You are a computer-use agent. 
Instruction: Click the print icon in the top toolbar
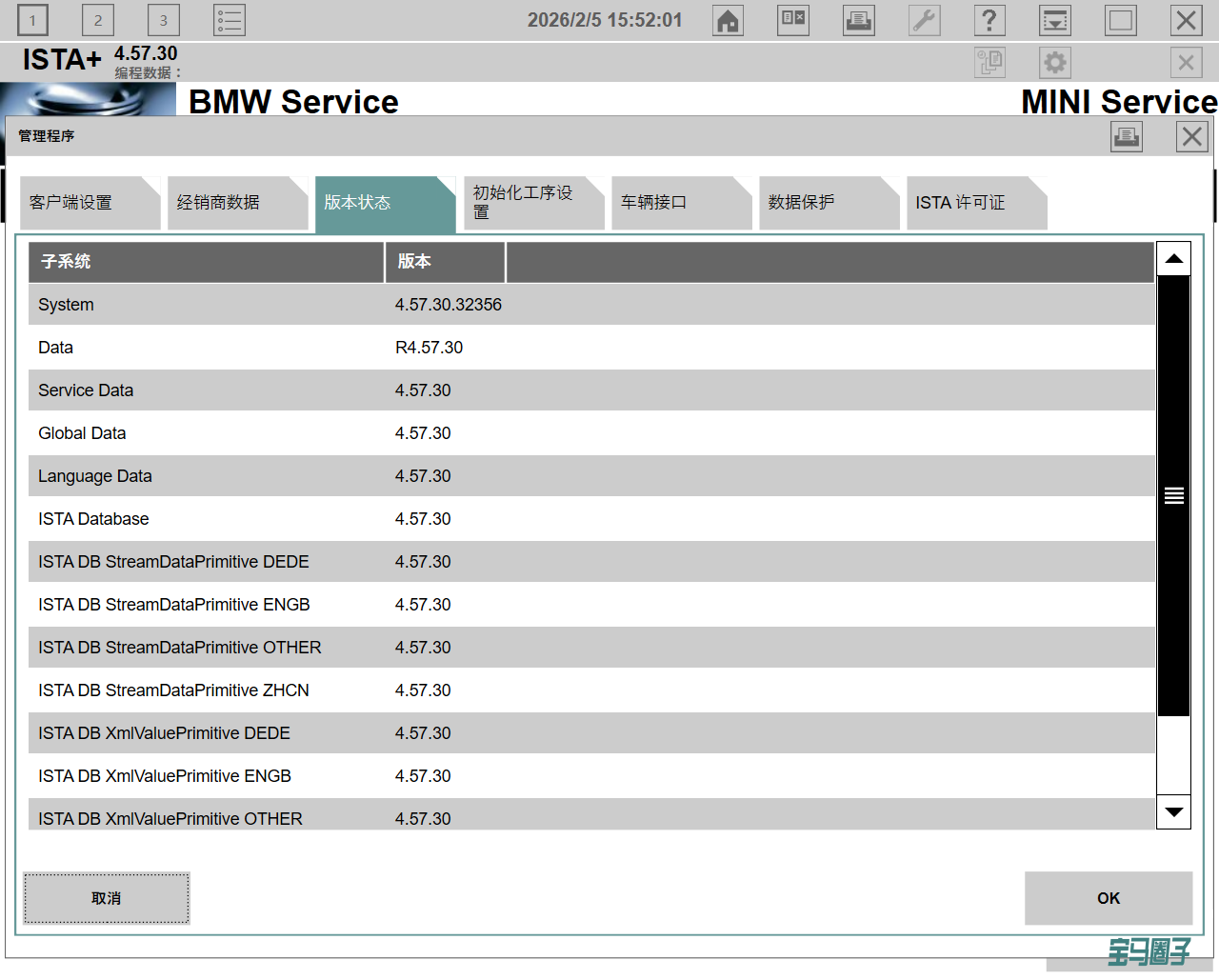[859, 20]
